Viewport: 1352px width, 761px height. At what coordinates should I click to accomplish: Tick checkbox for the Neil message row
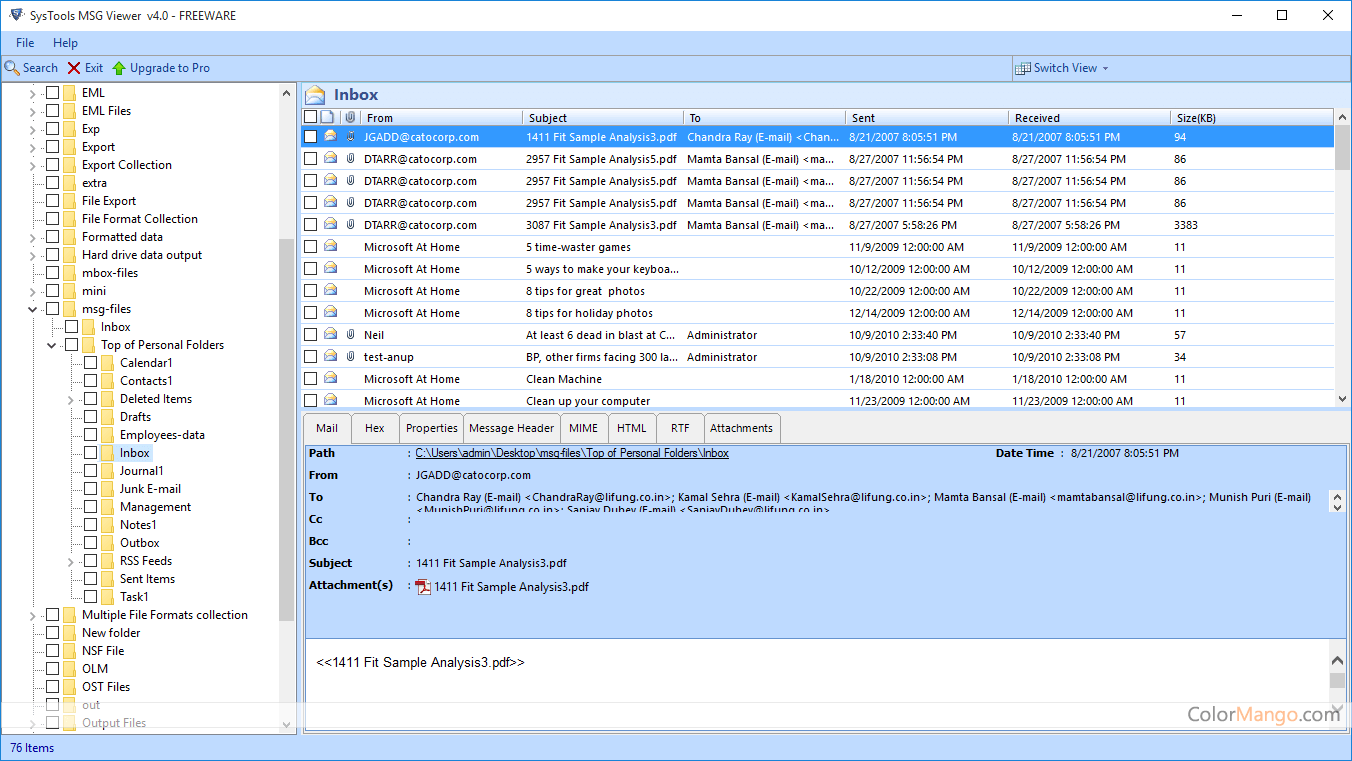click(311, 335)
